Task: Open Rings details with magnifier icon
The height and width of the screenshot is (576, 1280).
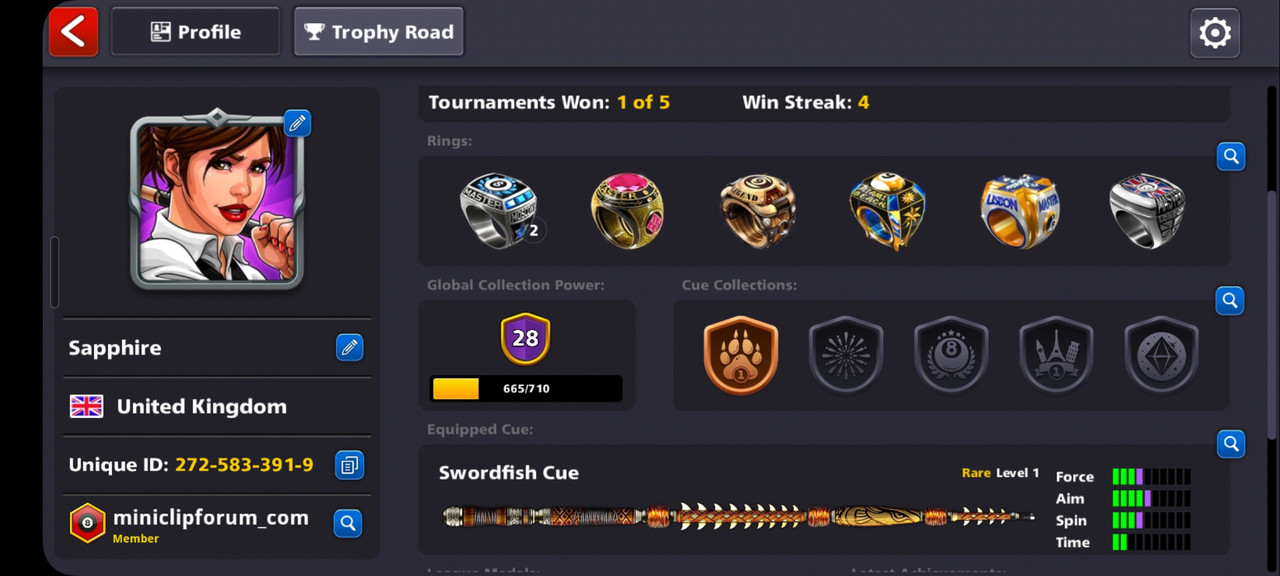Action: 1231,156
